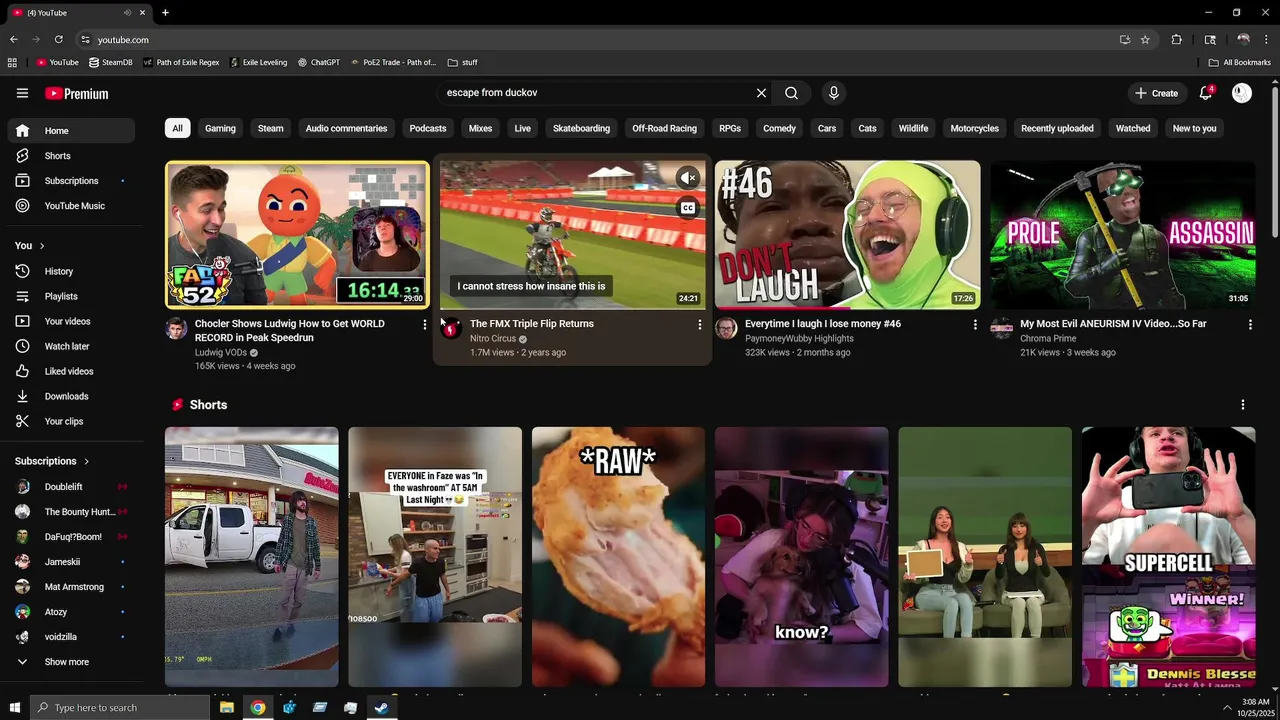Expand the You section chevron

coord(42,246)
